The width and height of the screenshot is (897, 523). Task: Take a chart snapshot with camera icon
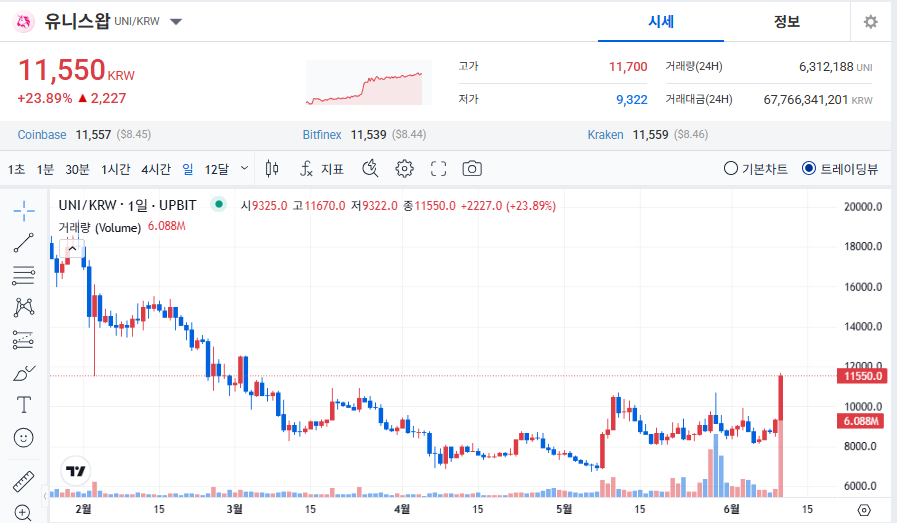[472, 169]
